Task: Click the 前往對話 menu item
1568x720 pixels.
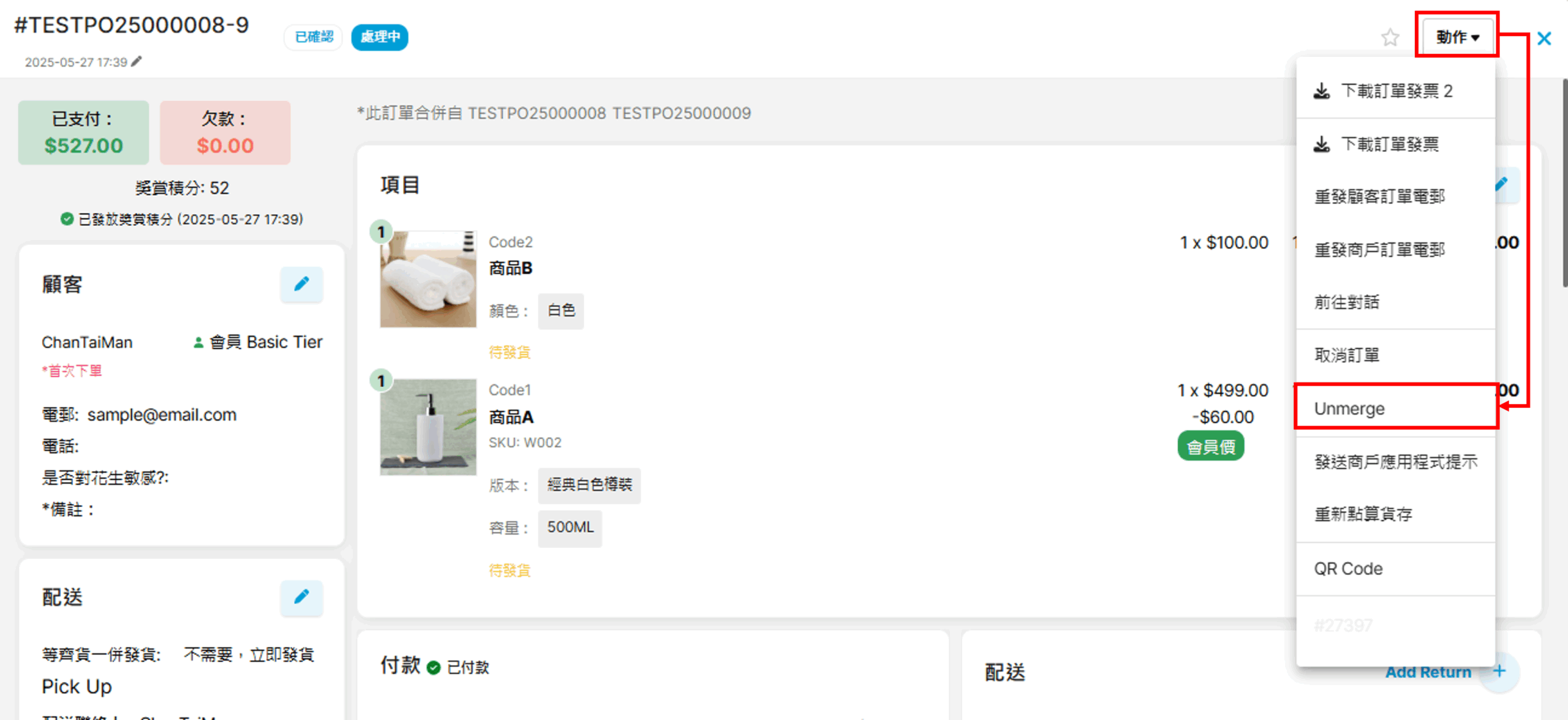Action: 1346,302
